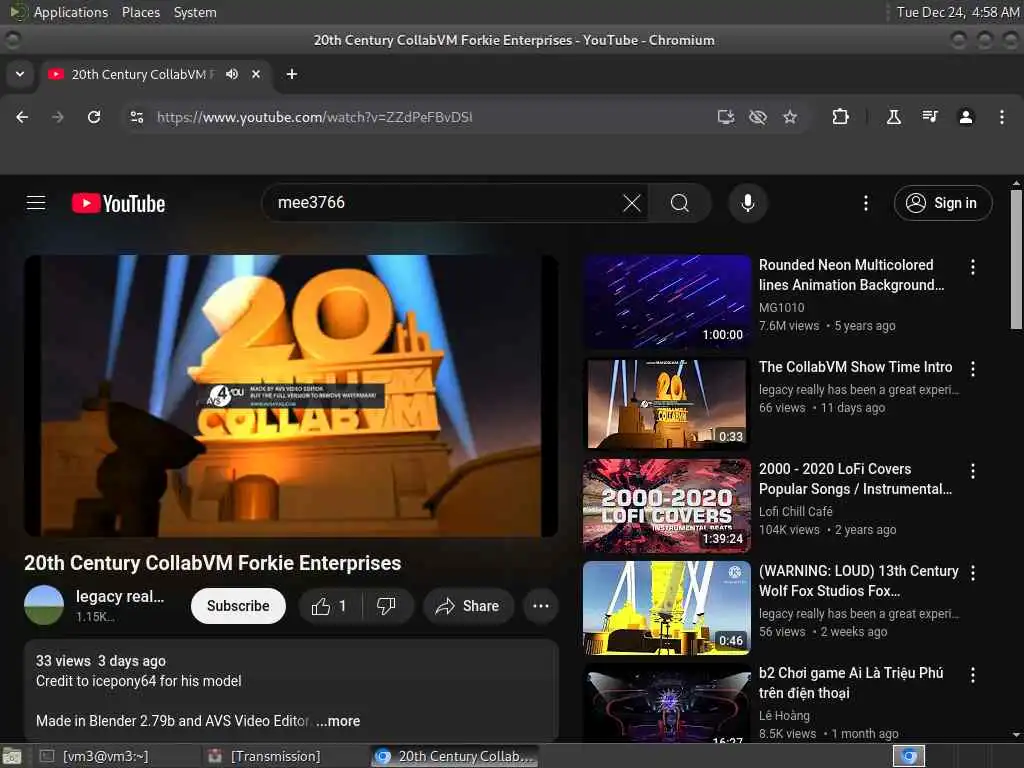Search with voice microphone button

point(748,203)
